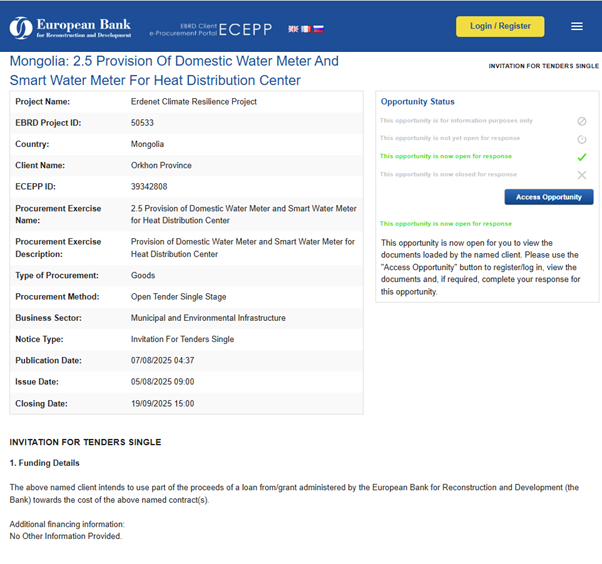Click the not-yet-open clock status icon

pyautogui.click(x=582, y=139)
